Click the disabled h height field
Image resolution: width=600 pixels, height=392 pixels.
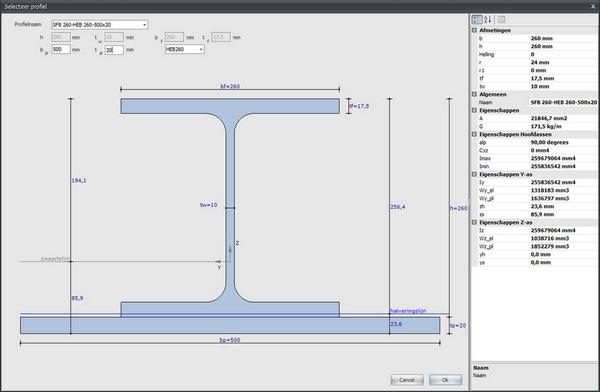coord(61,37)
